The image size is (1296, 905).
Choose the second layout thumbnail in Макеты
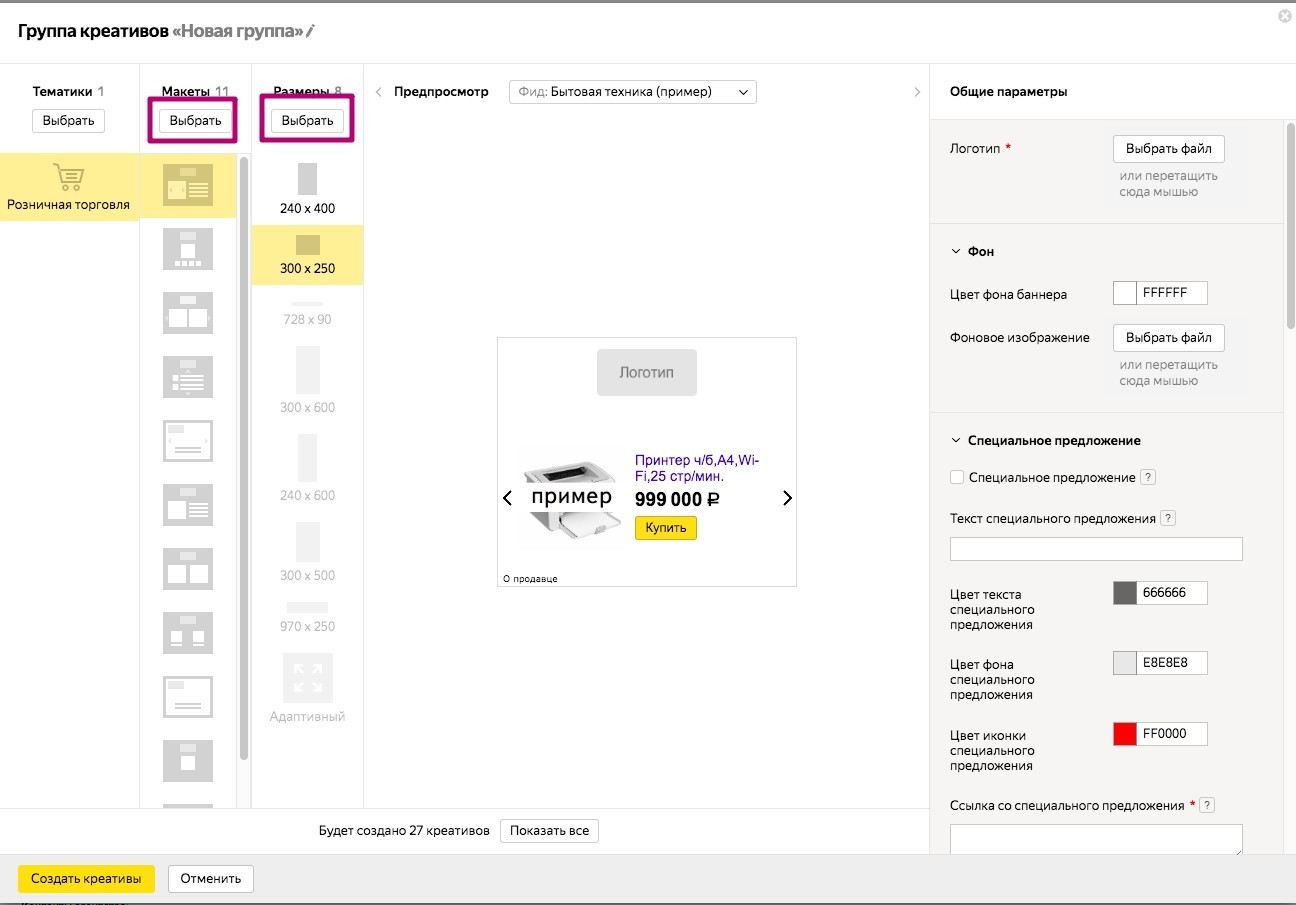188,250
